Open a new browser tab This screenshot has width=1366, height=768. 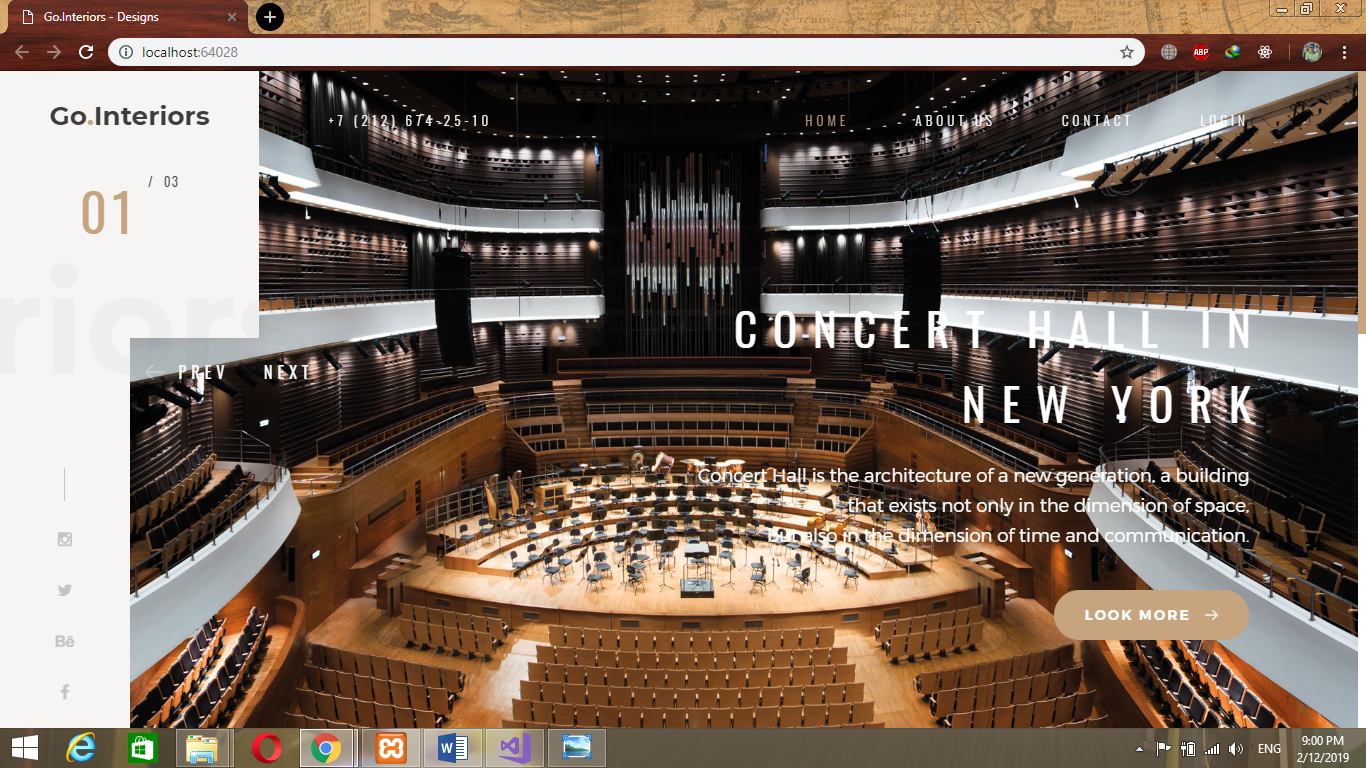[270, 17]
